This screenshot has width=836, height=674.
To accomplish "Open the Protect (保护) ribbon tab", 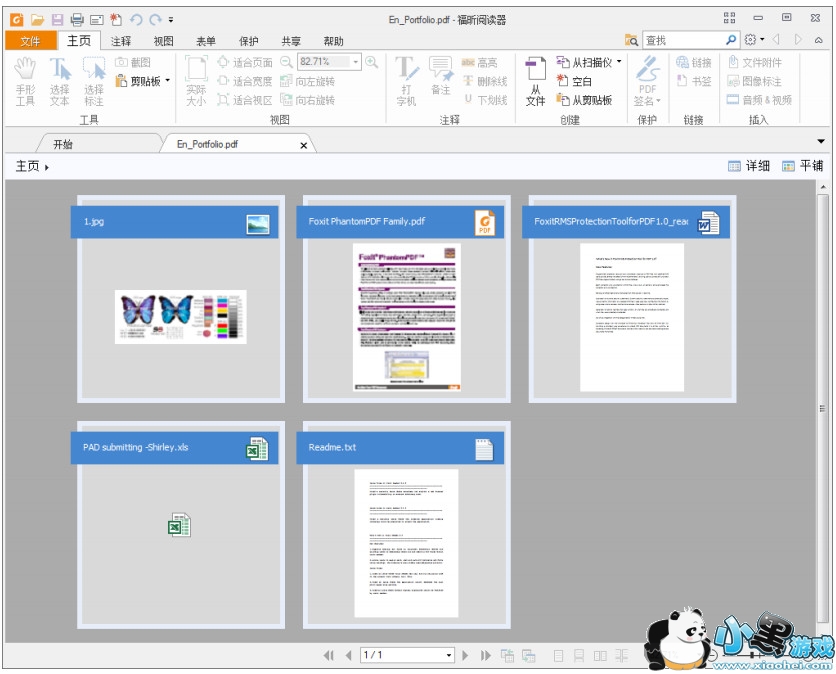I will click(x=249, y=41).
